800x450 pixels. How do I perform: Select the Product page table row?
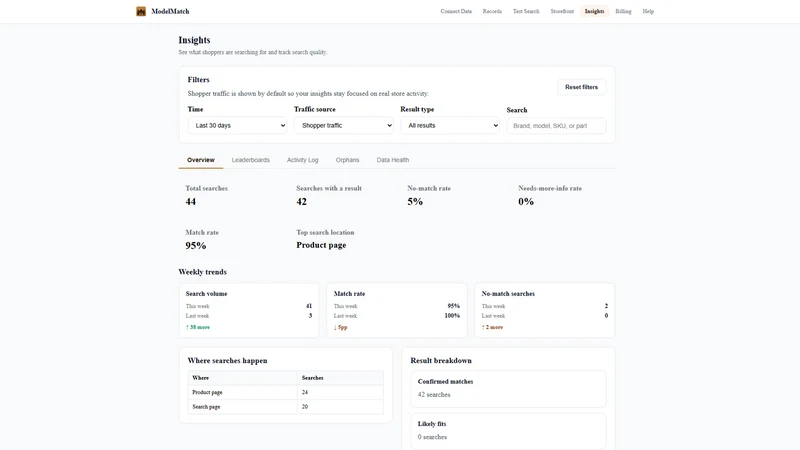click(285, 392)
